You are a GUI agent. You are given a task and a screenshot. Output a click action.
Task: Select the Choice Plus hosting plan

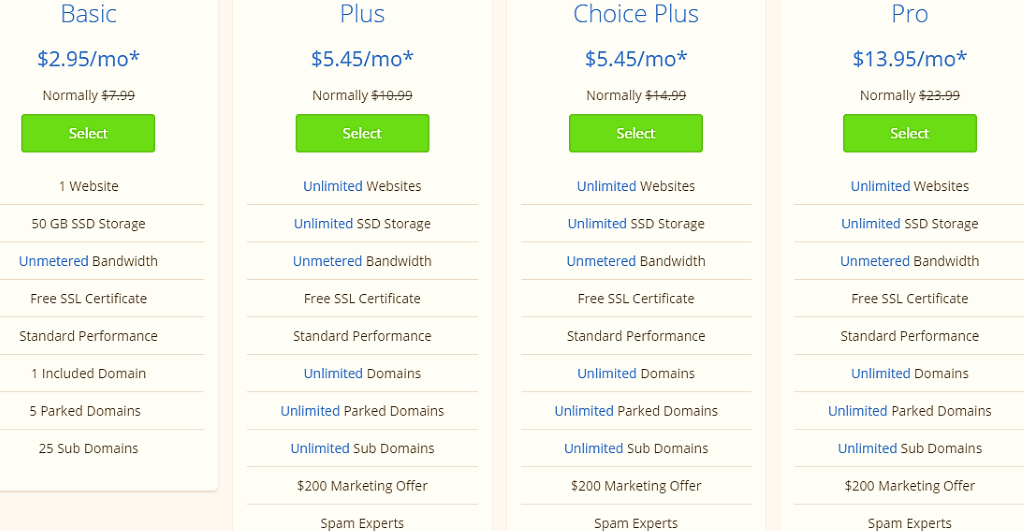(x=636, y=133)
